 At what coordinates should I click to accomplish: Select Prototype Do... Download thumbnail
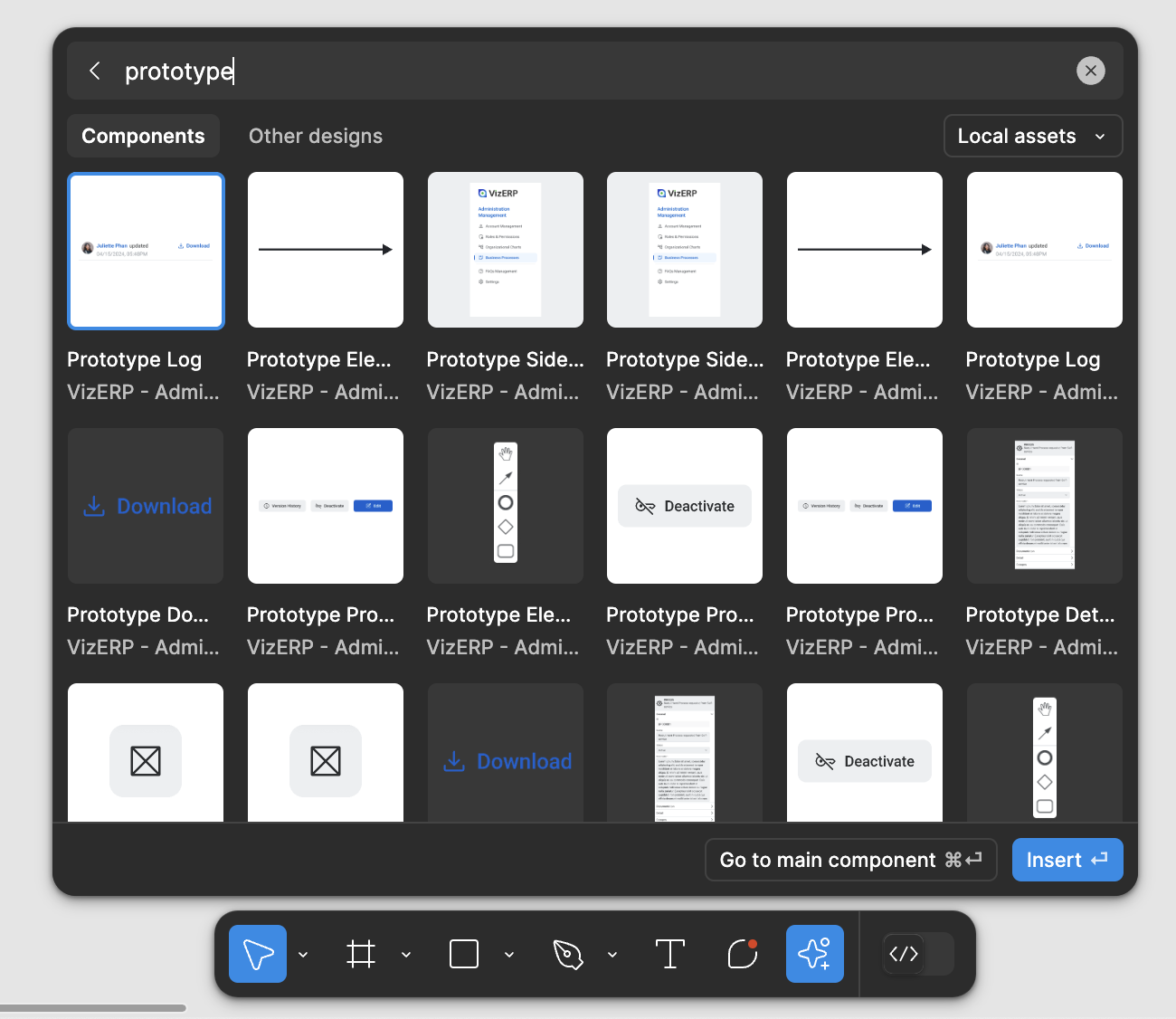[146, 506]
